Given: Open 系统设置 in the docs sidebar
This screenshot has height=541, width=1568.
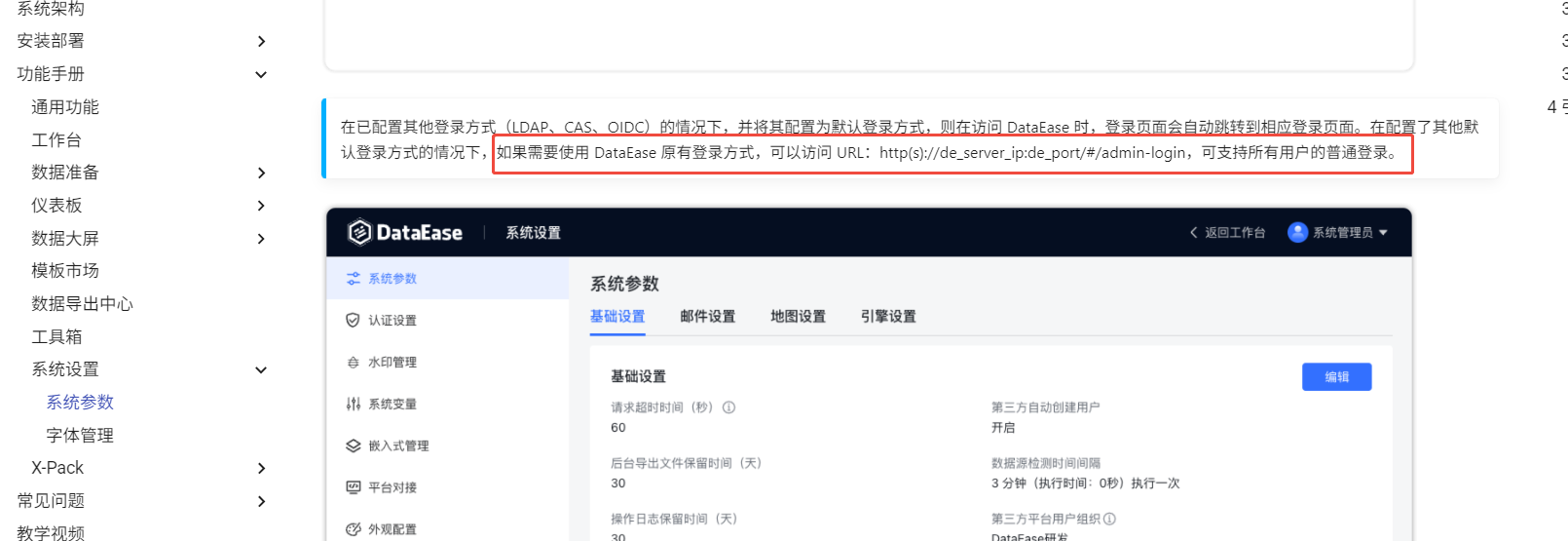Looking at the screenshot, I should (65, 369).
